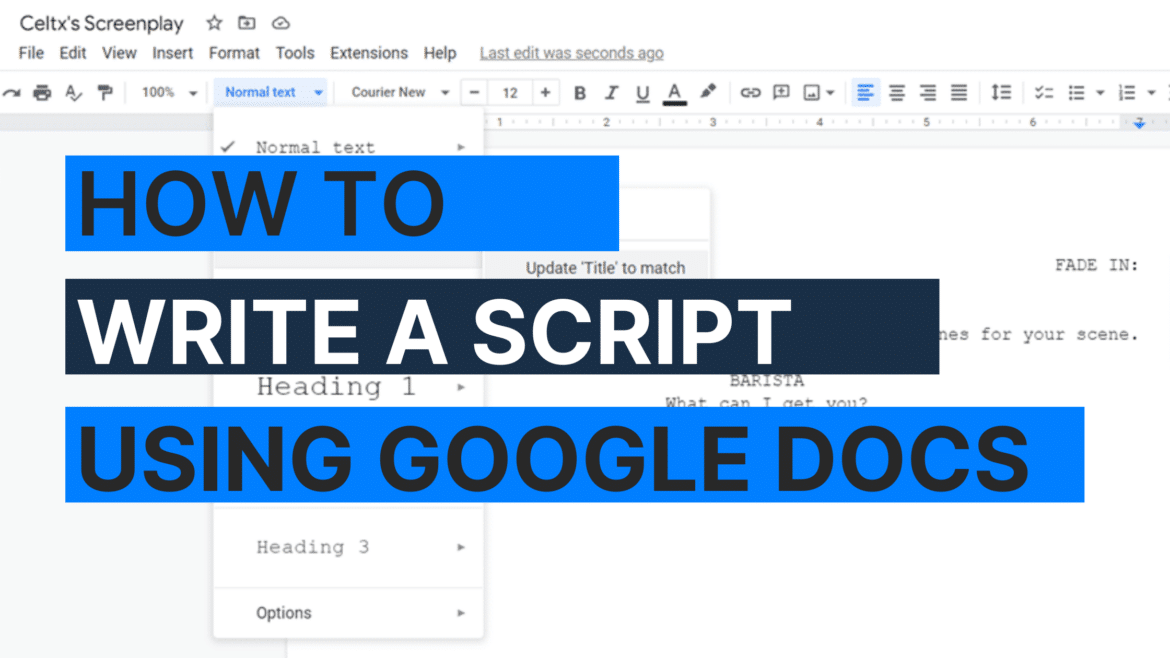This screenshot has height=658, width=1170.
Task: Add a comment via the comment icon
Action: [781, 92]
